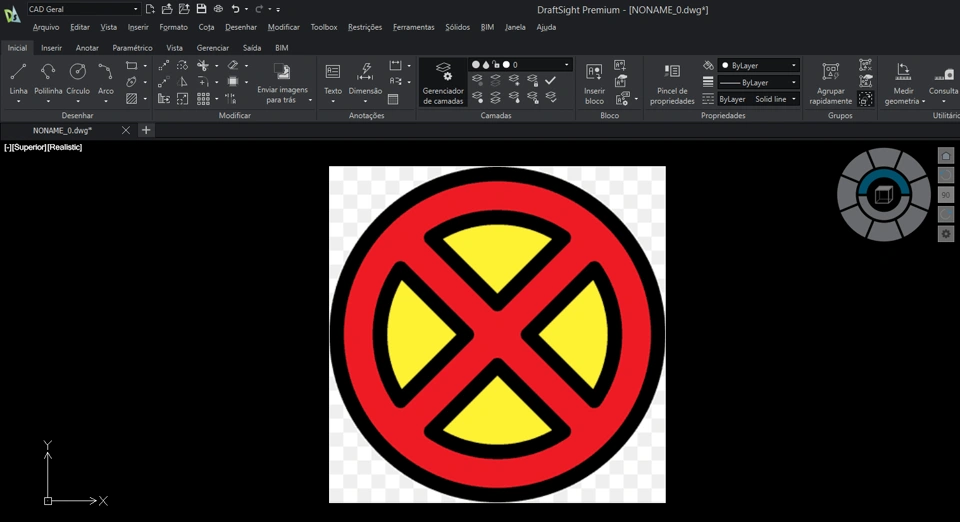The width and height of the screenshot is (960, 522).
Task: Click the 90 rotation button beside navigator
Action: click(x=945, y=195)
